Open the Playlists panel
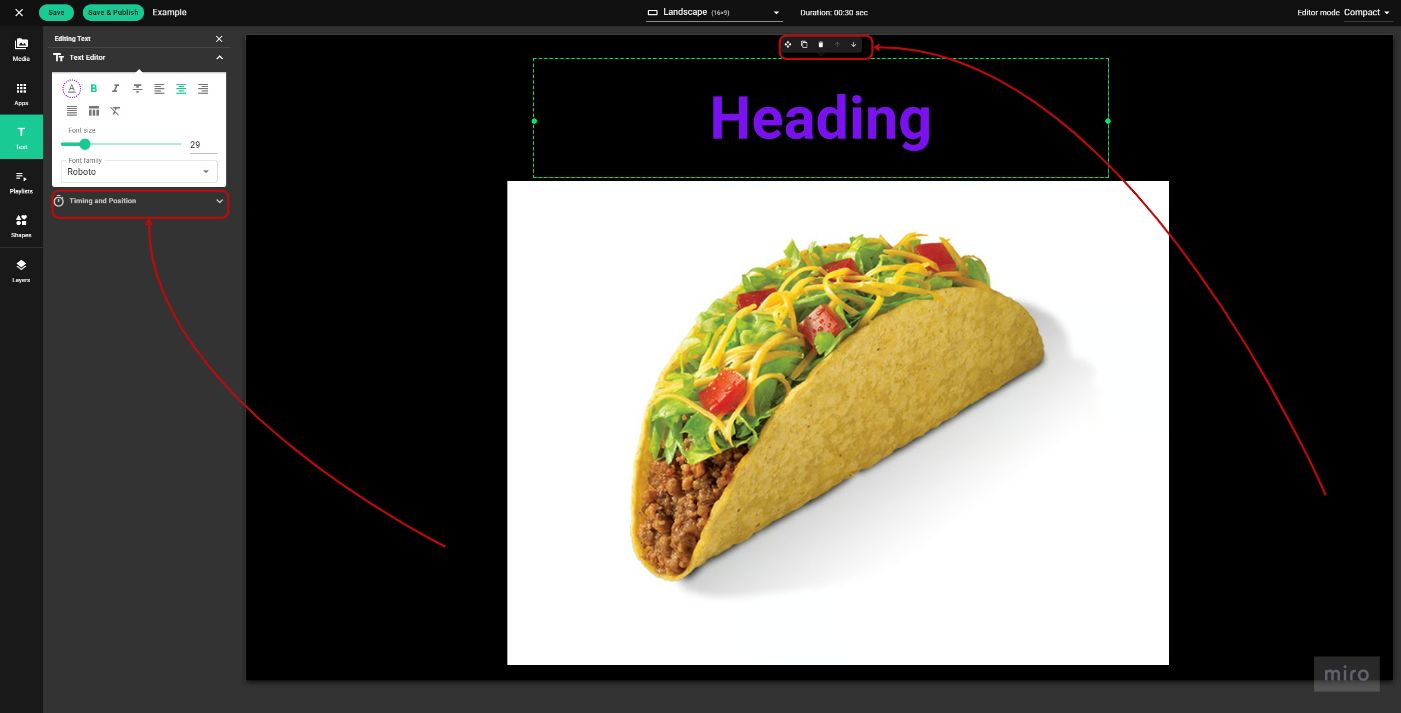This screenshot has width=1401, height=713. coord(21,182)
